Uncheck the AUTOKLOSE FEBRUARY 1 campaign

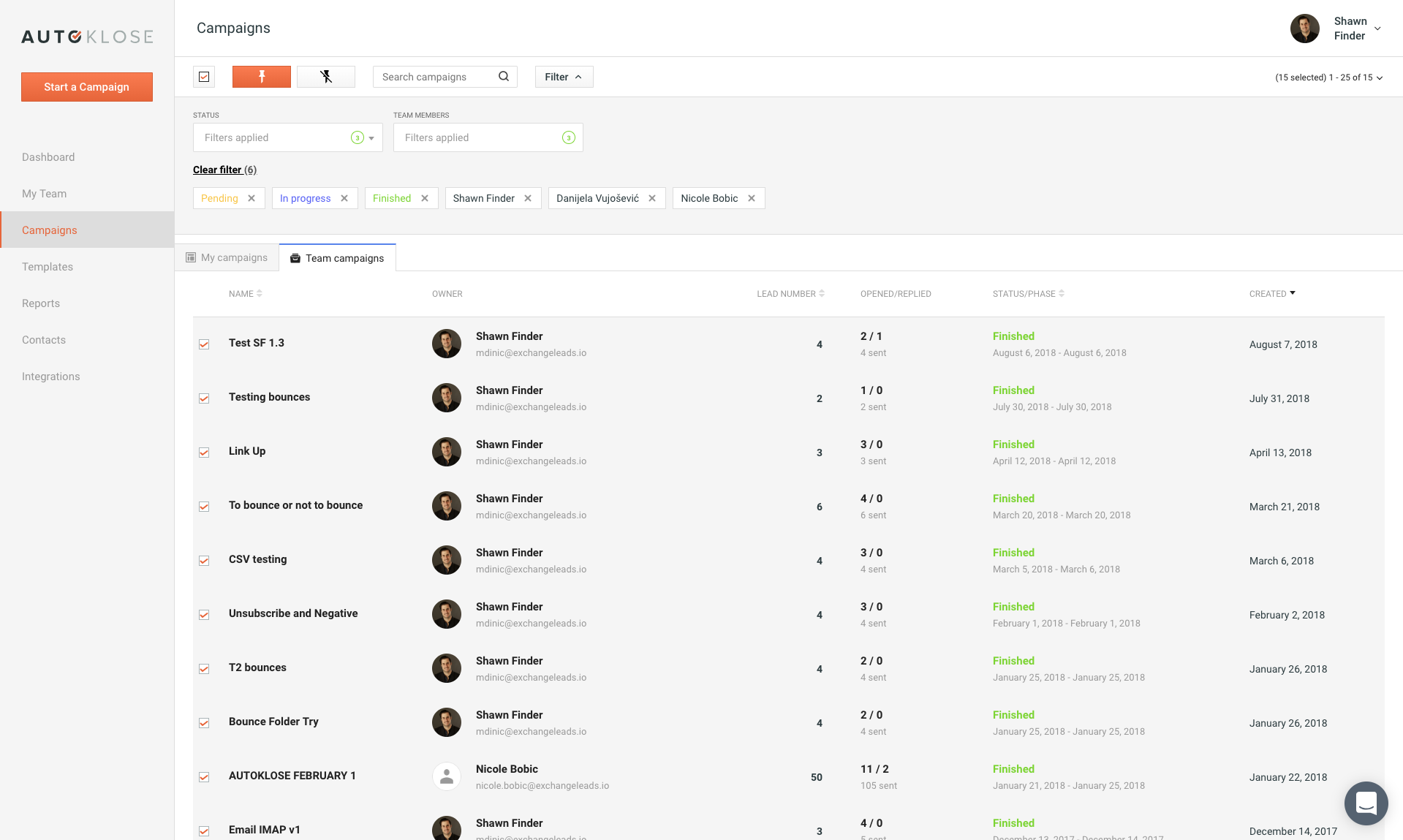204,777
